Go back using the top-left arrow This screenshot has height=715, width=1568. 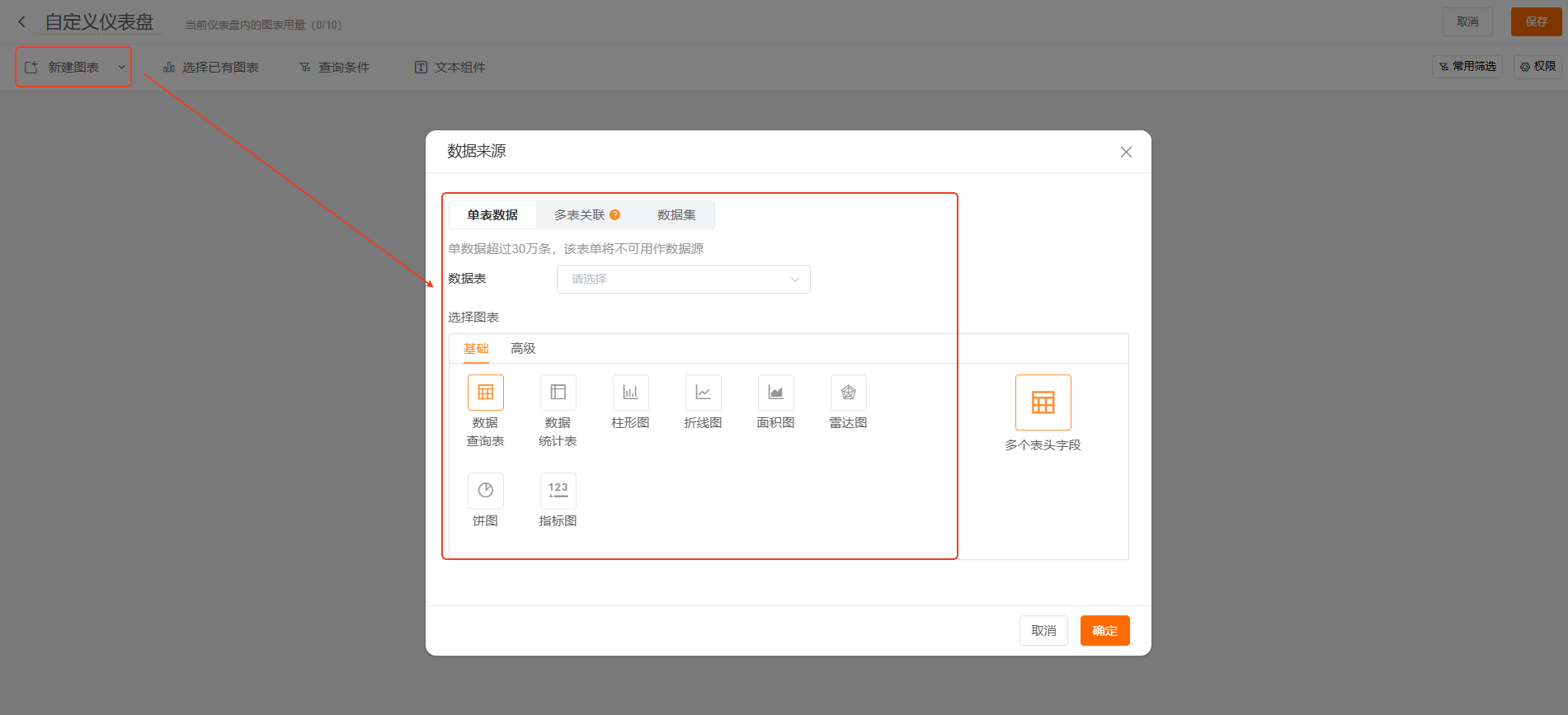pos(22,22)
